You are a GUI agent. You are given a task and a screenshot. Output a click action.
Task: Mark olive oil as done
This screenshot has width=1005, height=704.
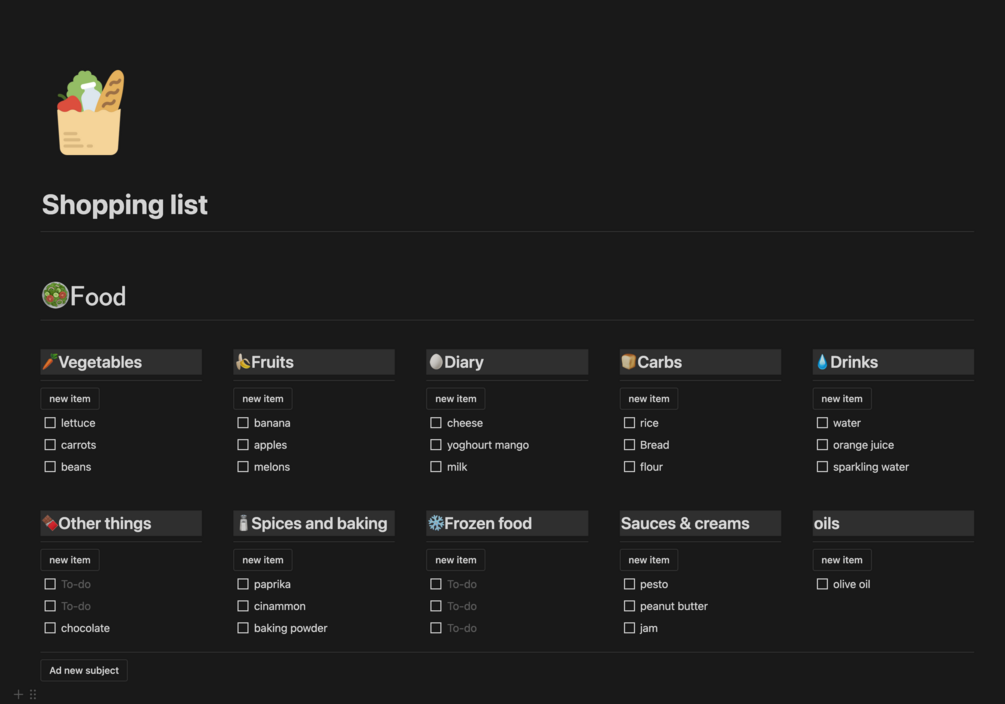[822, 584]
